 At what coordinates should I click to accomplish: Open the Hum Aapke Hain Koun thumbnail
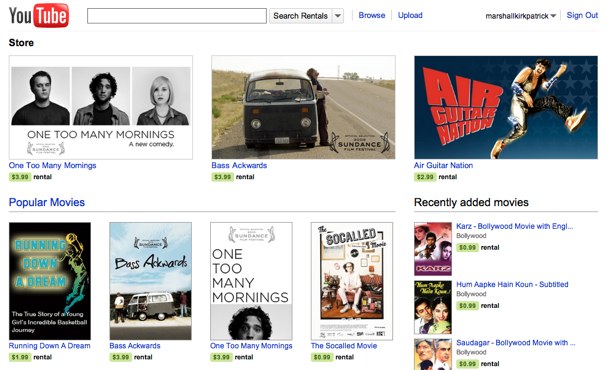point(433,307)
